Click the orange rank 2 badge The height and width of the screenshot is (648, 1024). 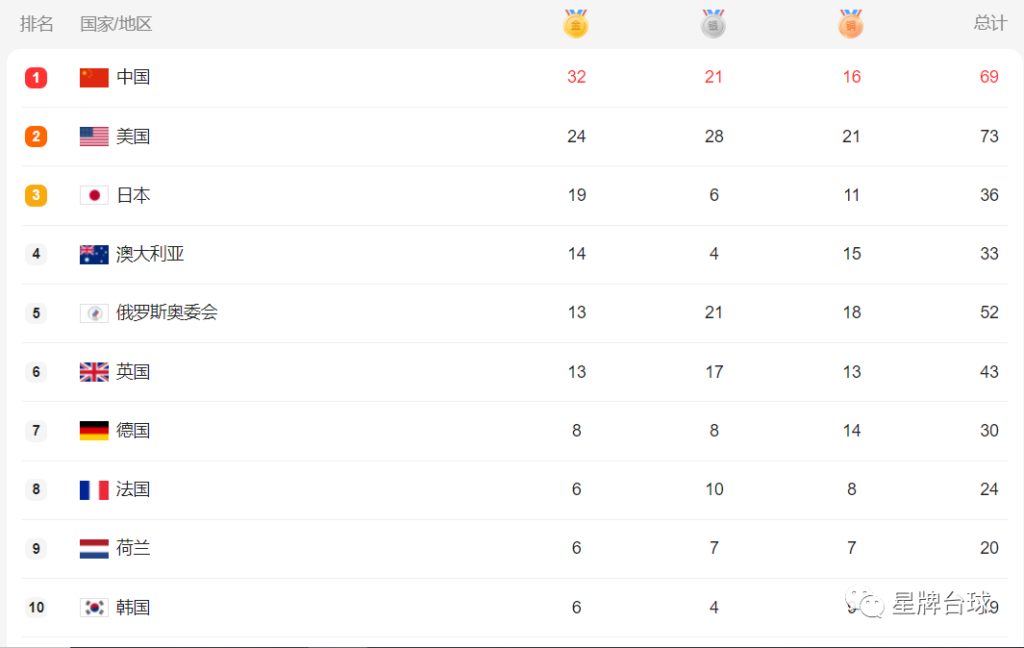click(36, 137)
